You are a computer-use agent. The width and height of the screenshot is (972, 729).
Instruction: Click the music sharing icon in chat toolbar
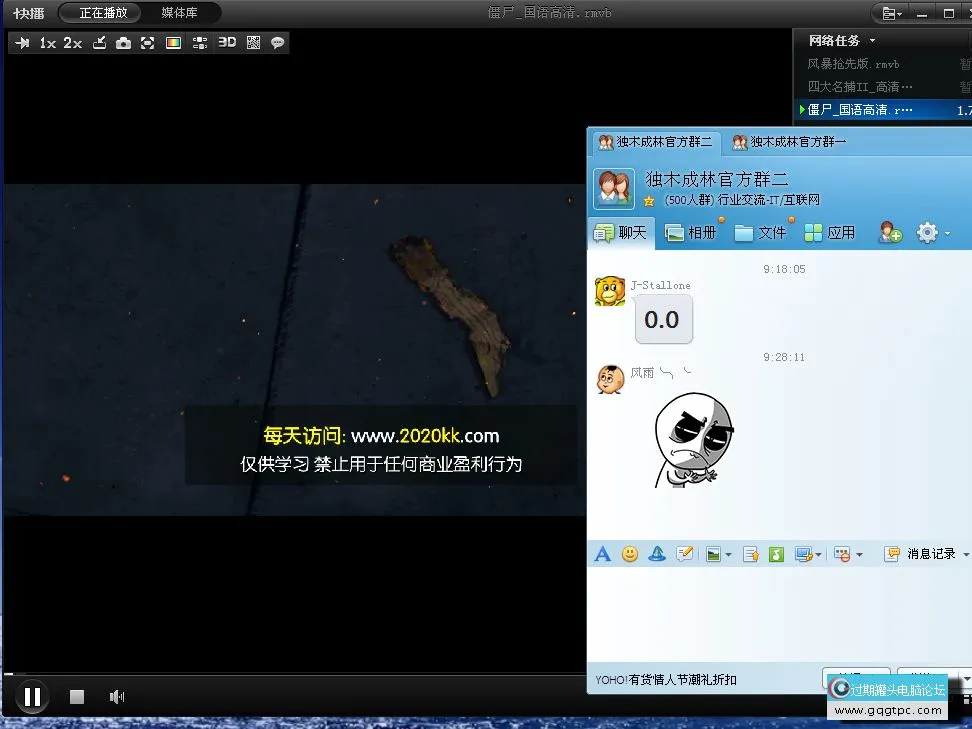coord(775,553)
